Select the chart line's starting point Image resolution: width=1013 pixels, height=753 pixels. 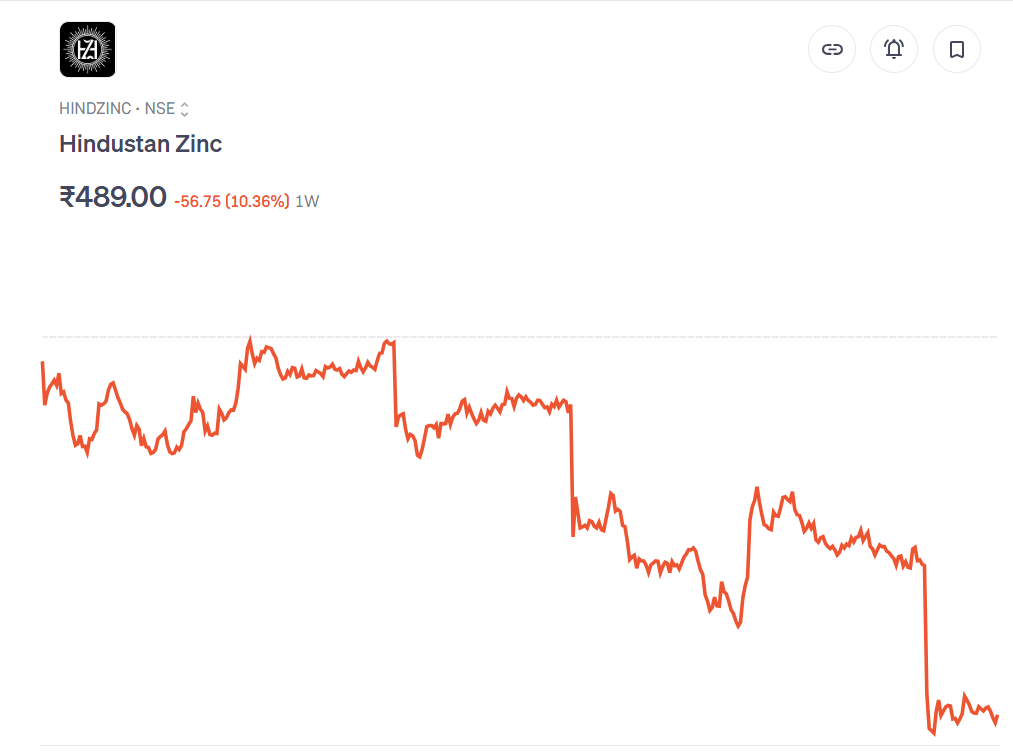(42, 363)
